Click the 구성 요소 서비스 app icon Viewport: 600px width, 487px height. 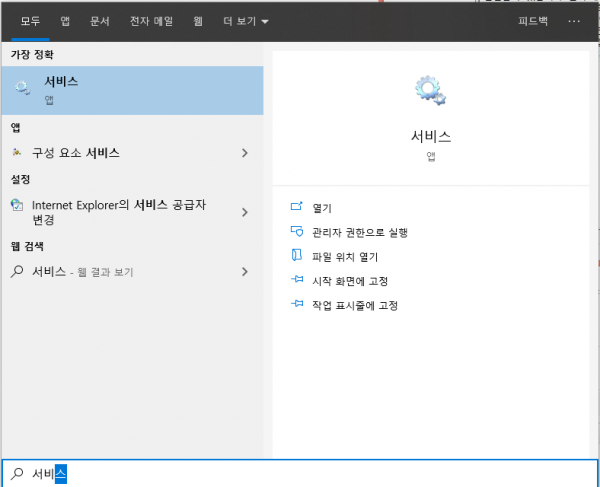[x=16, y=152]
